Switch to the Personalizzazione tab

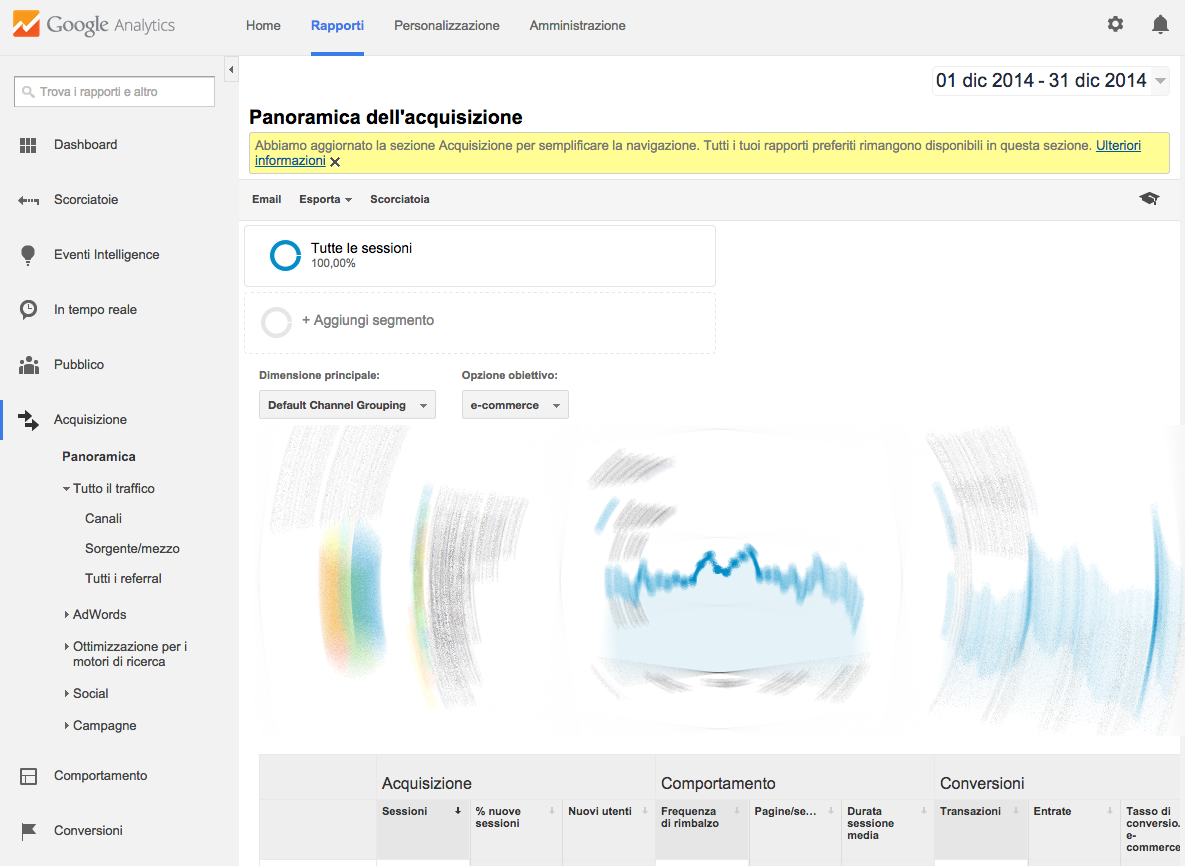[446, 25]
